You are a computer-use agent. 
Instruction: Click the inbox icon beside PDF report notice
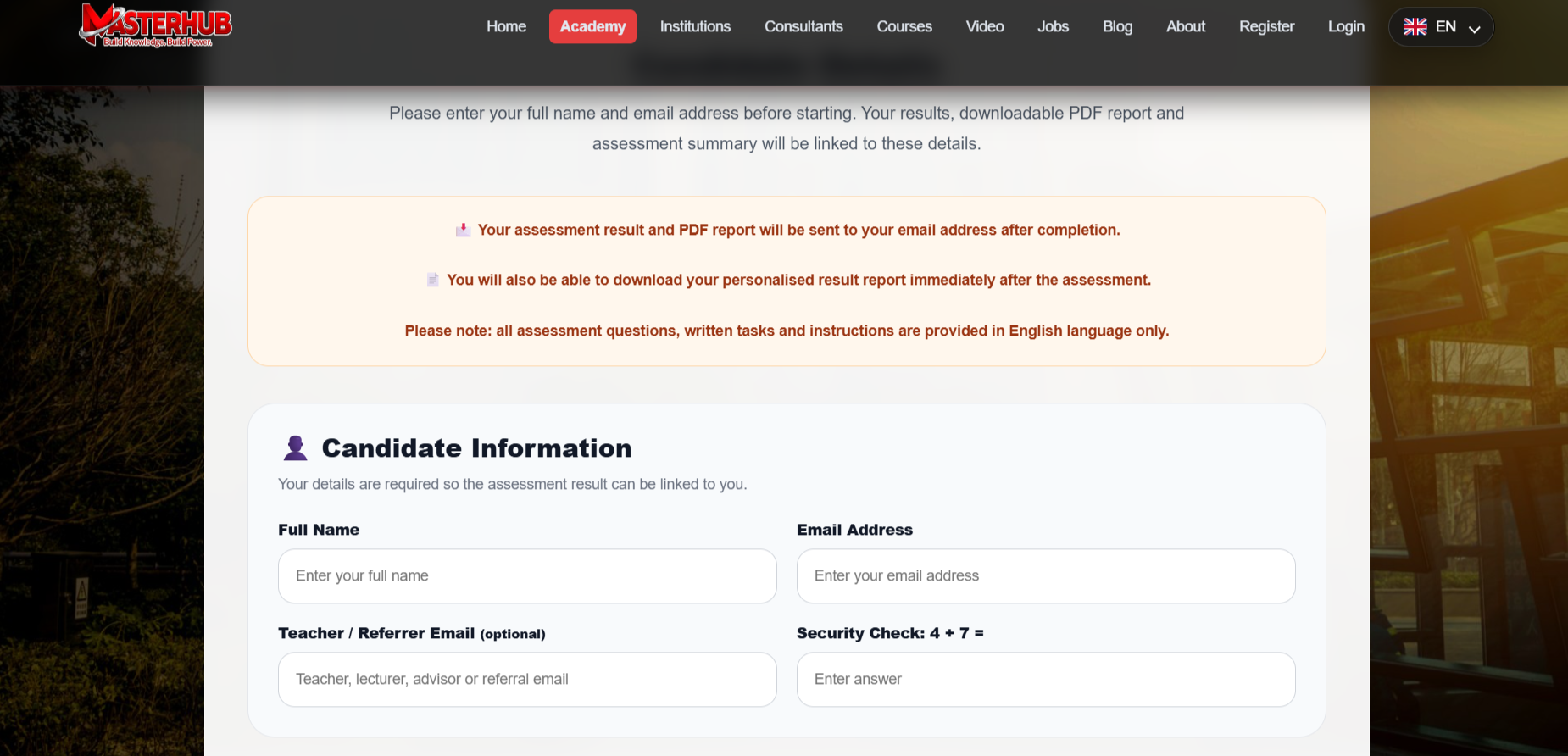click(x=463, y=230)
